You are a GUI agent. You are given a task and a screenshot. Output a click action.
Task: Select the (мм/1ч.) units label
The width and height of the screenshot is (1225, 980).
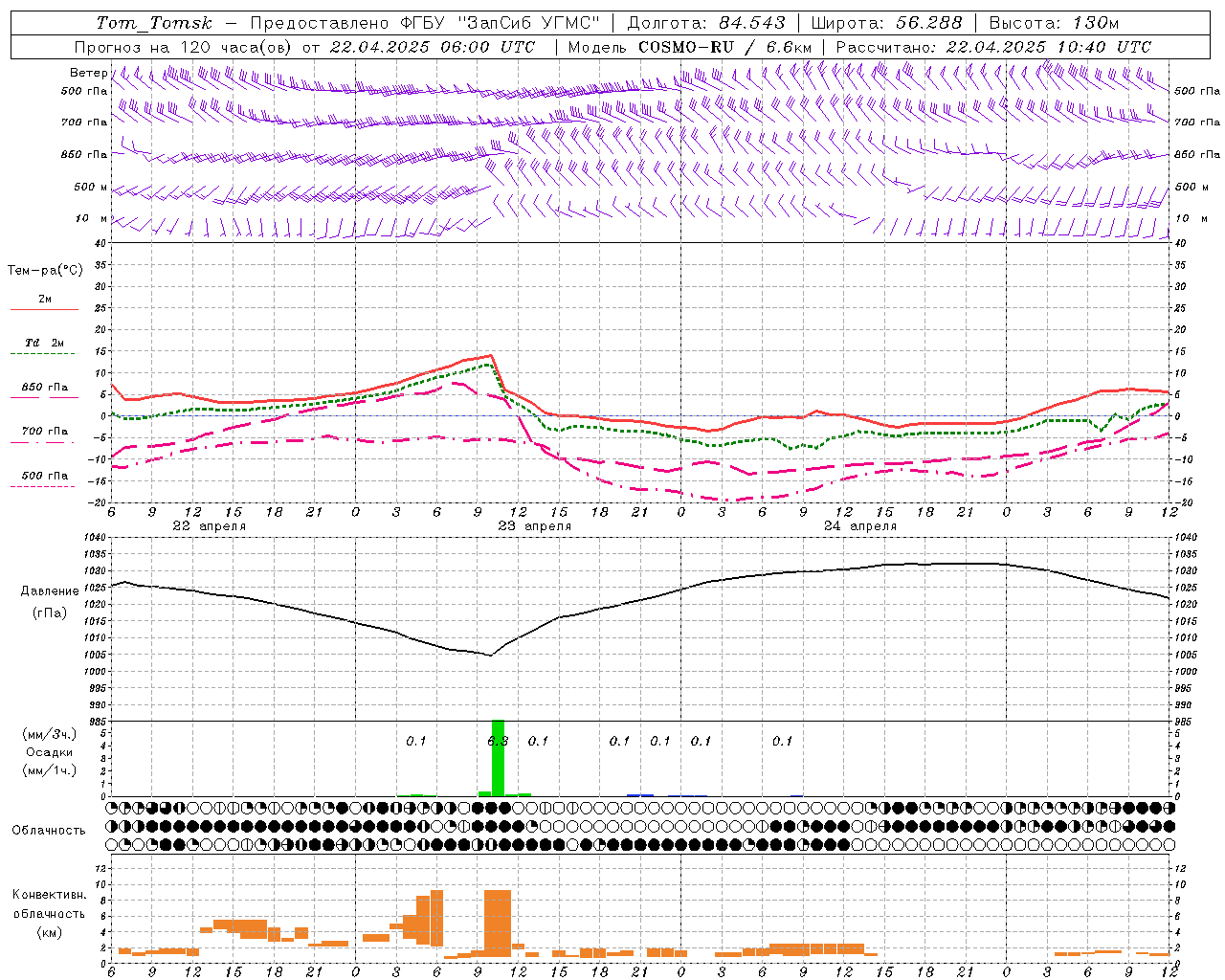[x=50, y=770]
